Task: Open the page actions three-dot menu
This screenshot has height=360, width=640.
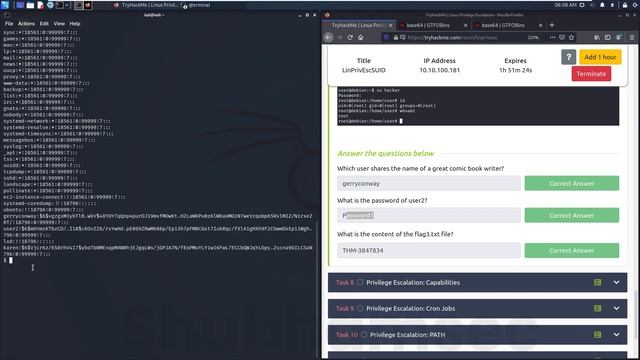Action: pos(552,37)
